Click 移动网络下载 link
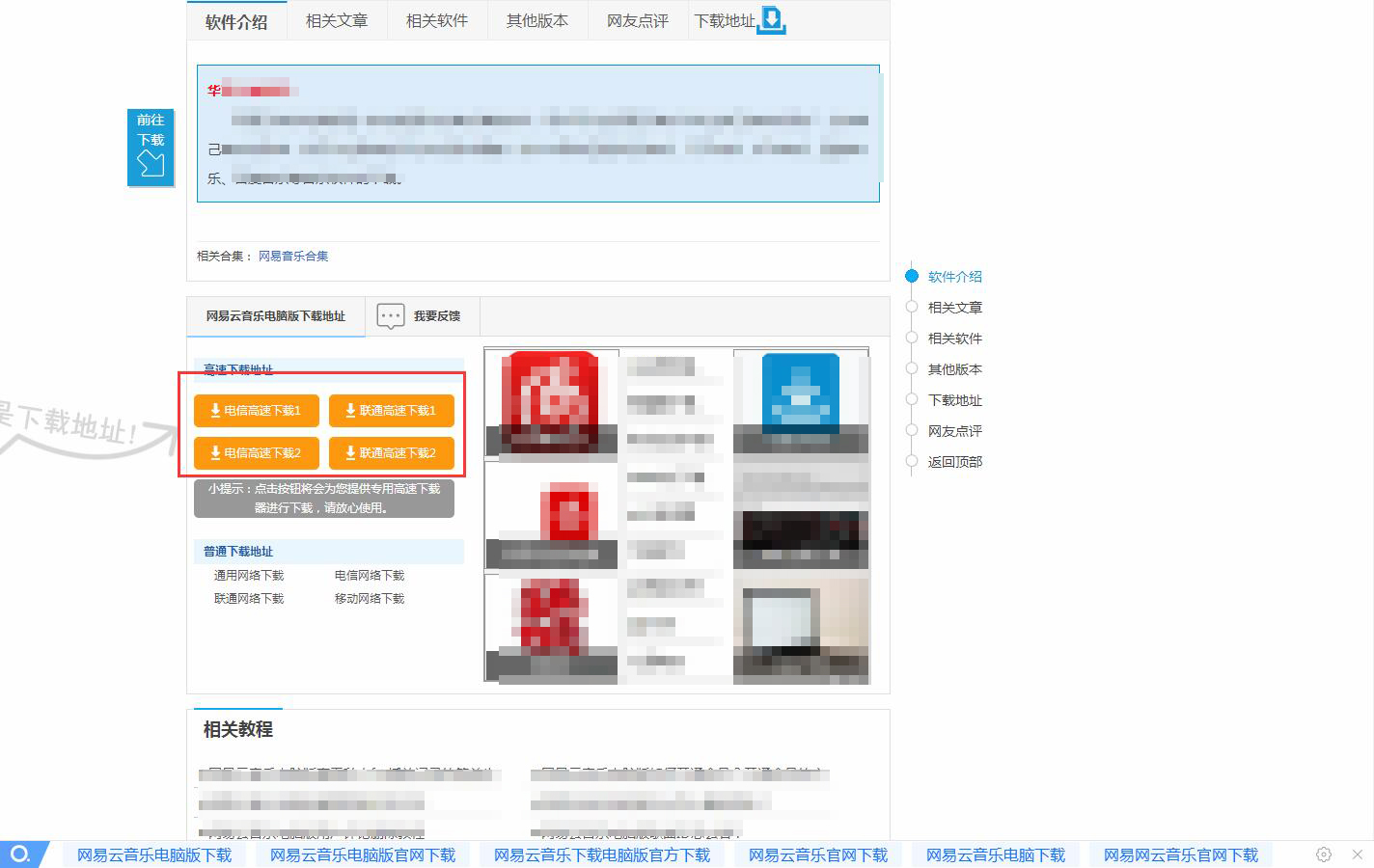The image size is (1374, 868). (x=370, y=599)
